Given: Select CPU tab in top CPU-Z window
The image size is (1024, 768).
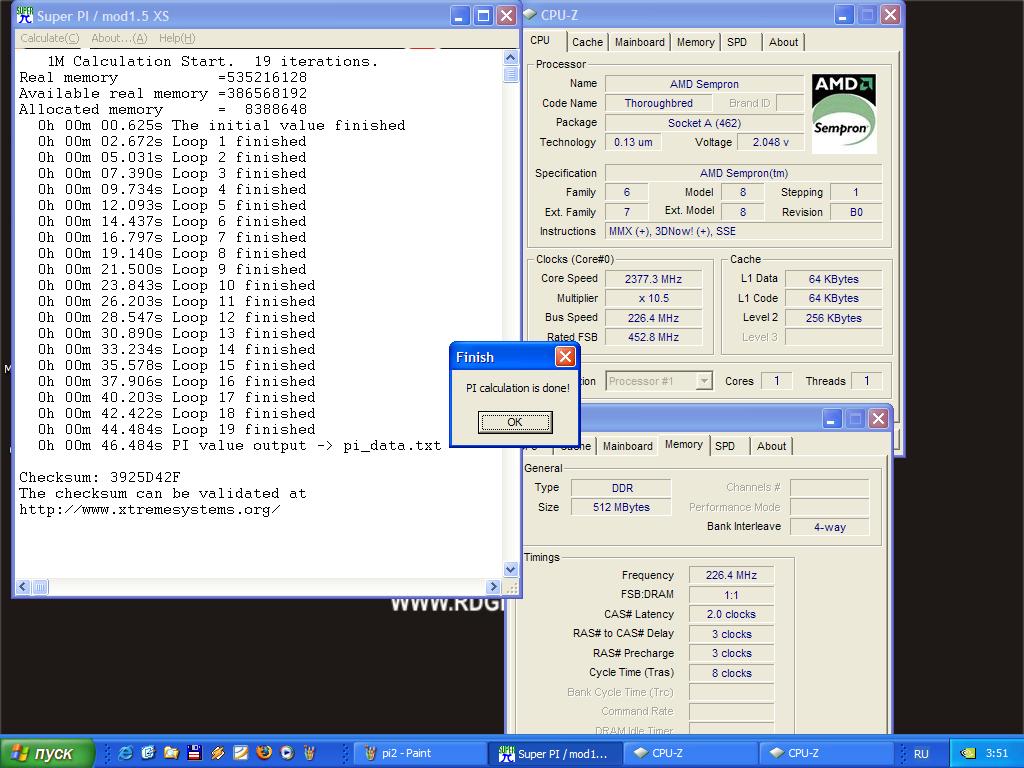Looking at the screenshot, I should pos(540,40).
